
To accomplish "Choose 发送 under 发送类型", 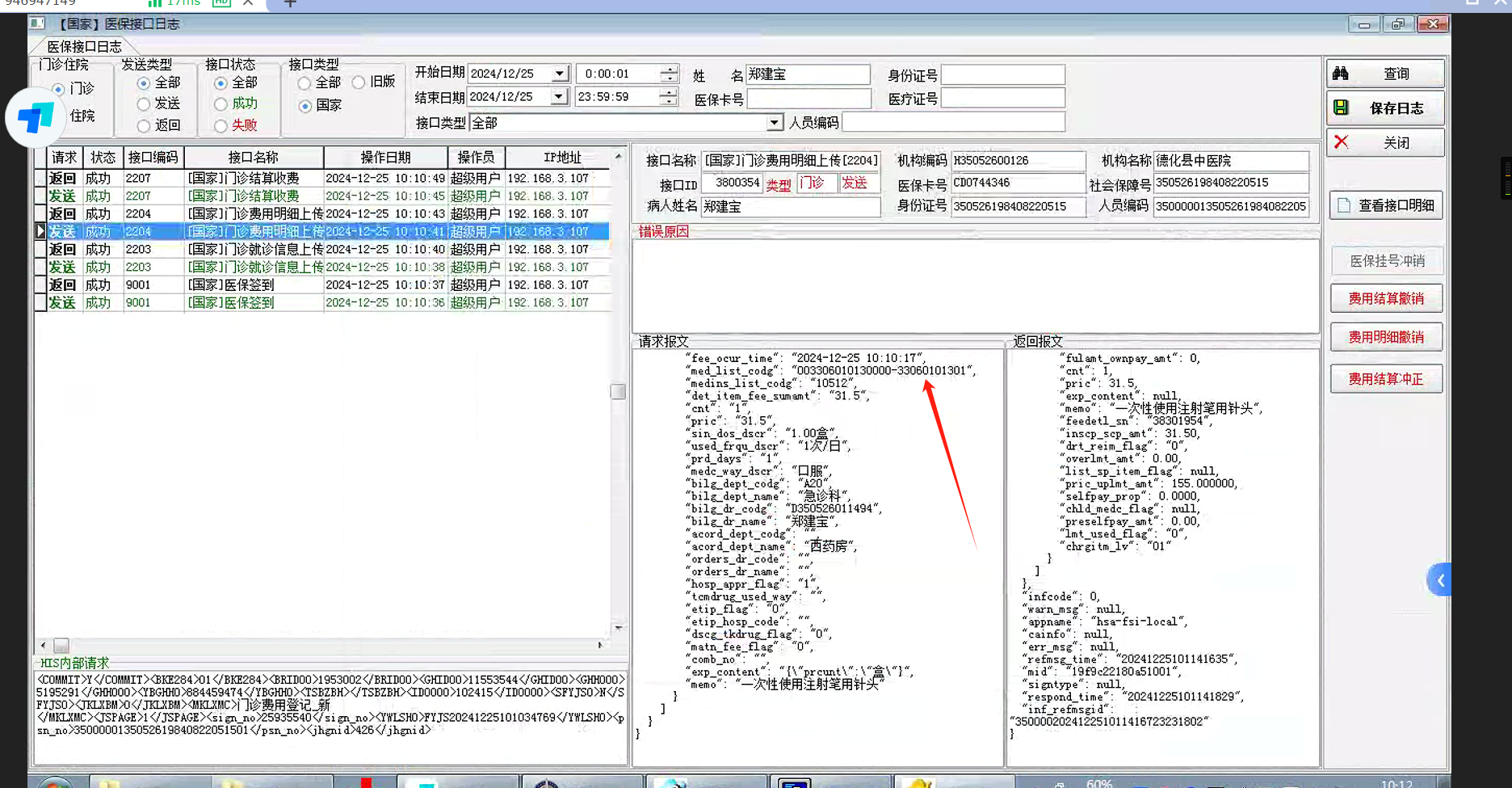I will (144, 104).
